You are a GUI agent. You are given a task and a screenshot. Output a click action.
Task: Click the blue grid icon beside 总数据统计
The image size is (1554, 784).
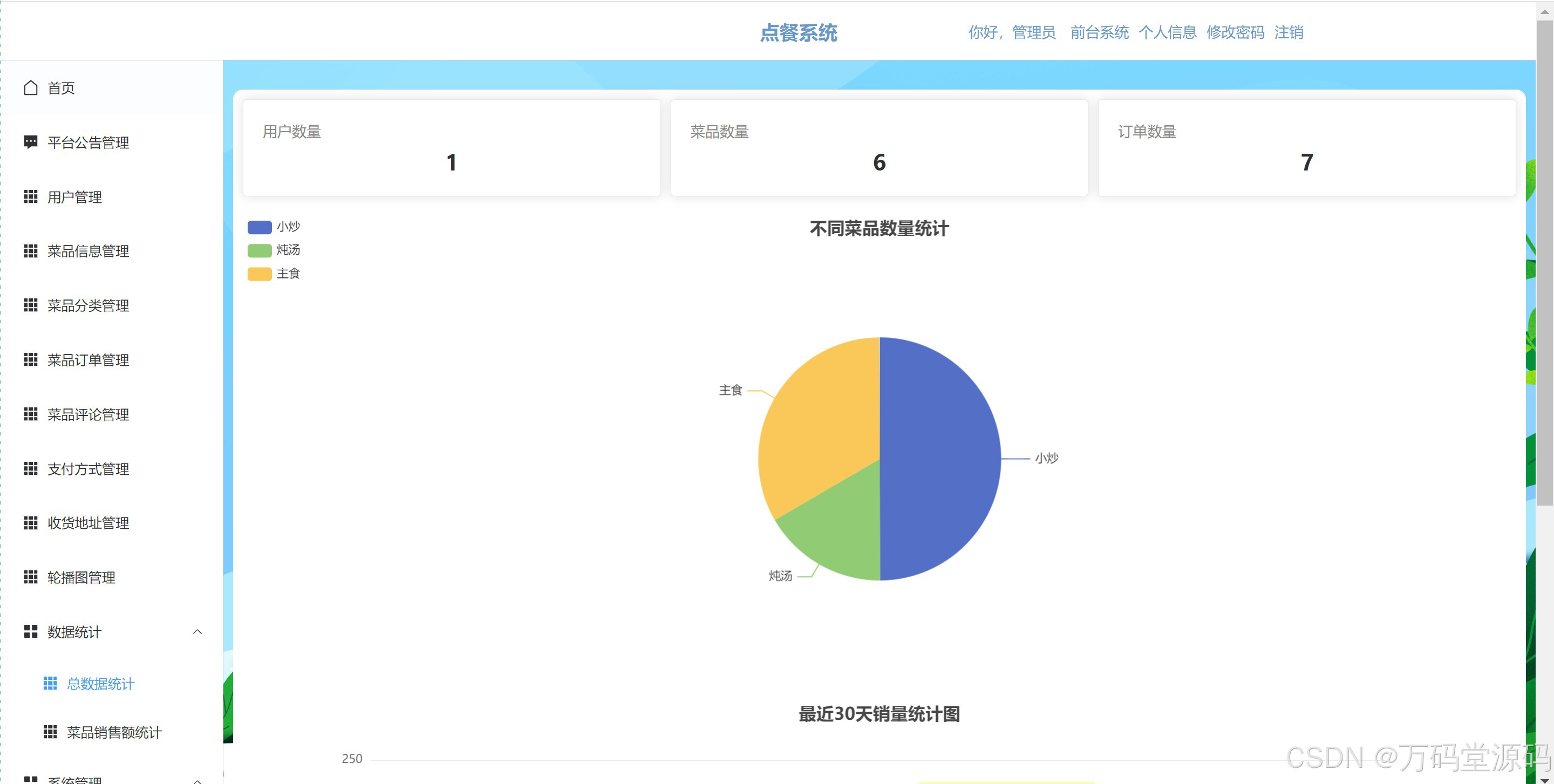coord(50,683)
